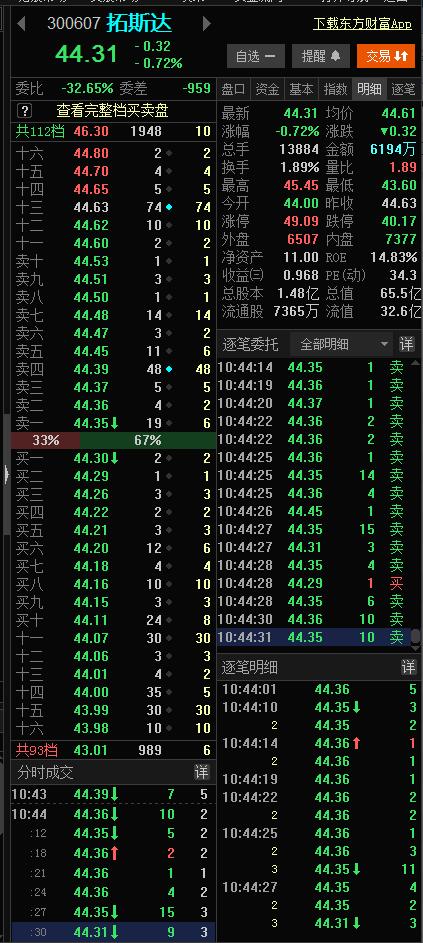This screenshot has height=943, width=423.
Task: Click the 委比 -32.65% value
Action: pos(87,88)
